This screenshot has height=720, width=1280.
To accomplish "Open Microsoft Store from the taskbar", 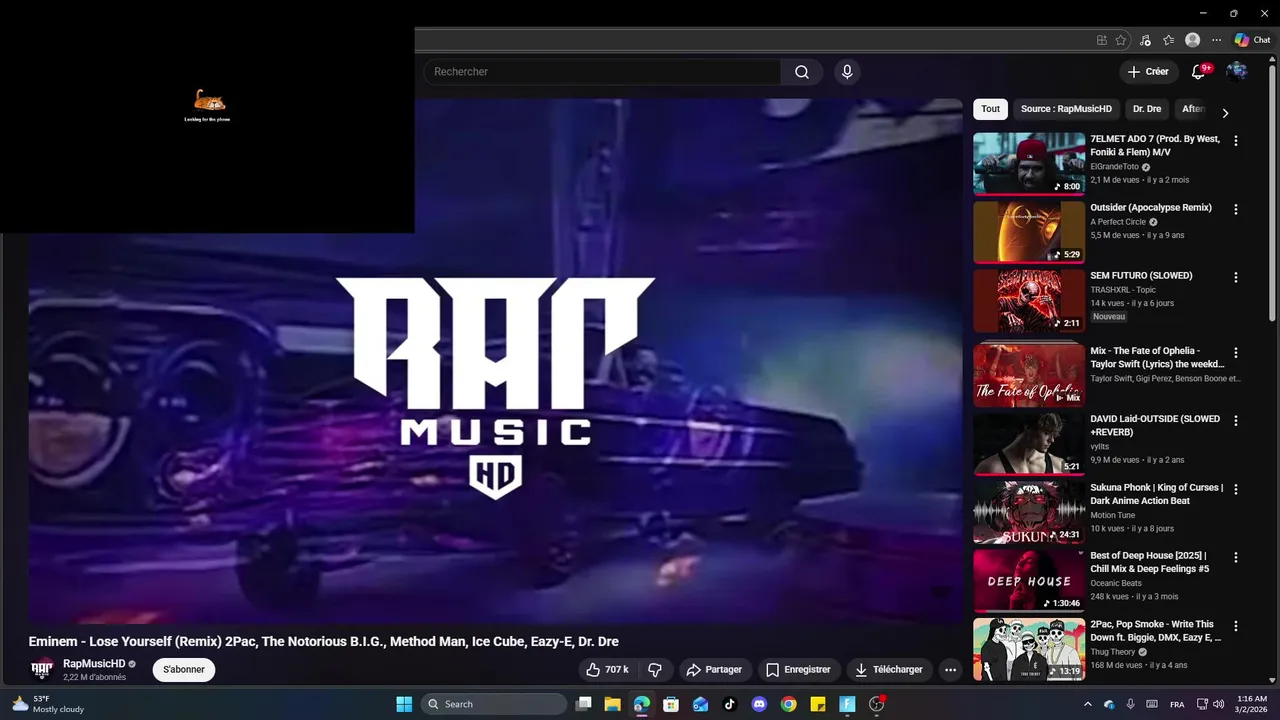I will pos(671,704).
